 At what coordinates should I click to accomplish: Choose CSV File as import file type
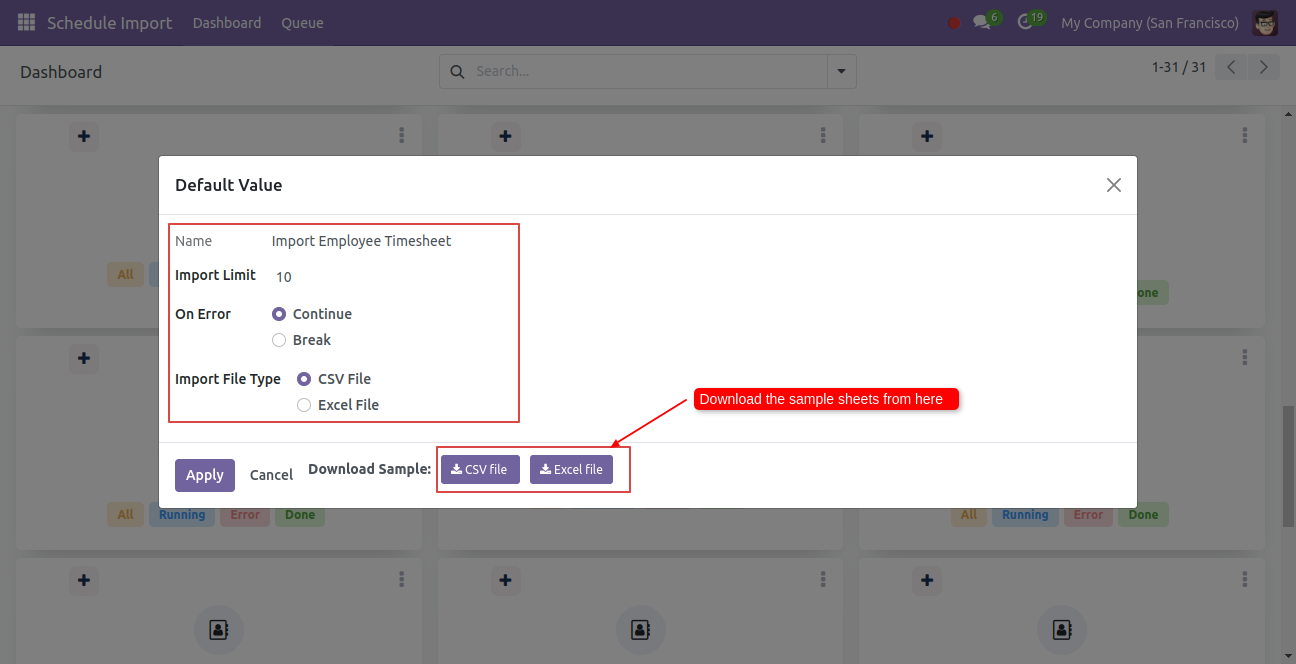click(304, 379)
